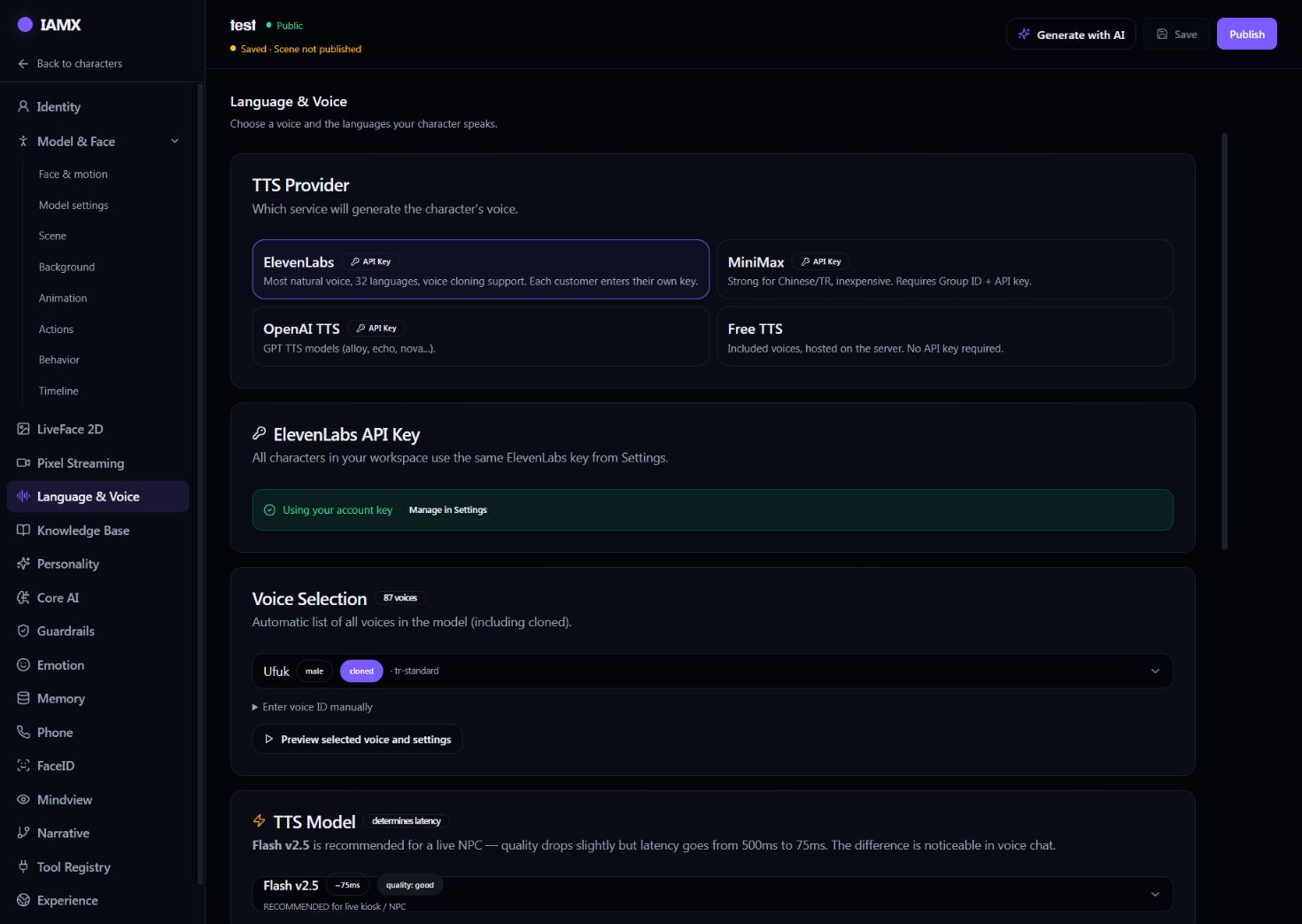
Task: Click the back arrow icon beside Back to characters
Action: click(23, 64)
